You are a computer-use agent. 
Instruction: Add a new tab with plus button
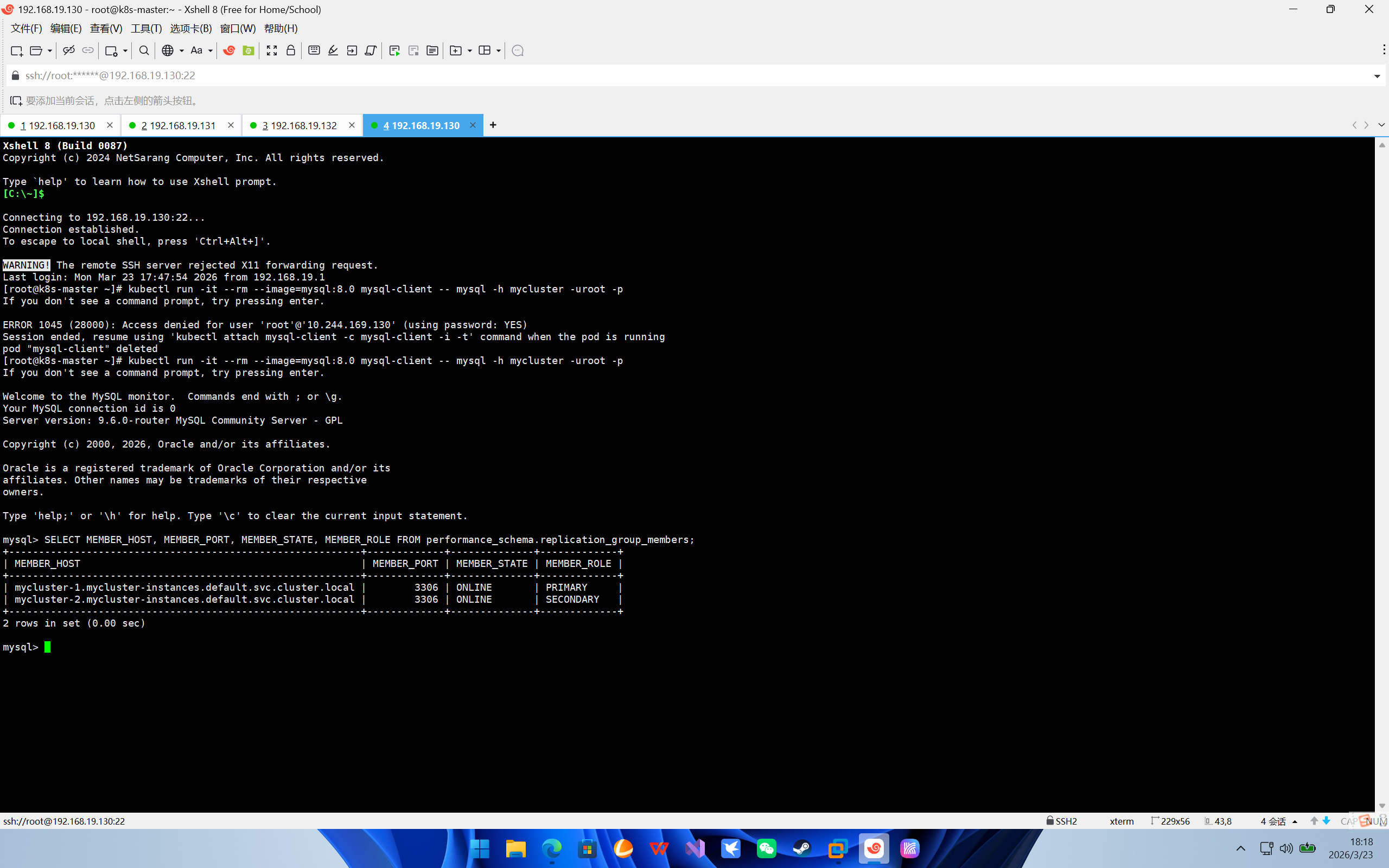click(x=493, y=125)
